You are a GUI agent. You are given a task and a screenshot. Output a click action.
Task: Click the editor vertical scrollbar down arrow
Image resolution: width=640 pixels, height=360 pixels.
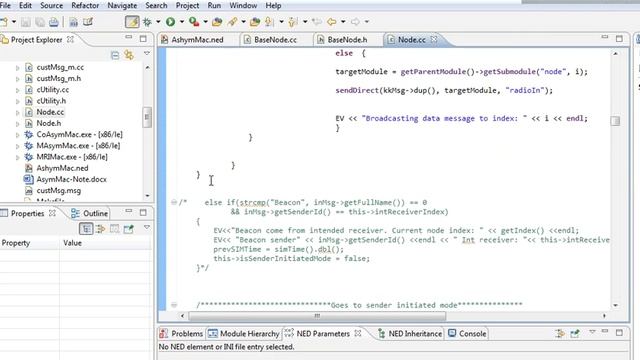pos(616,305)
